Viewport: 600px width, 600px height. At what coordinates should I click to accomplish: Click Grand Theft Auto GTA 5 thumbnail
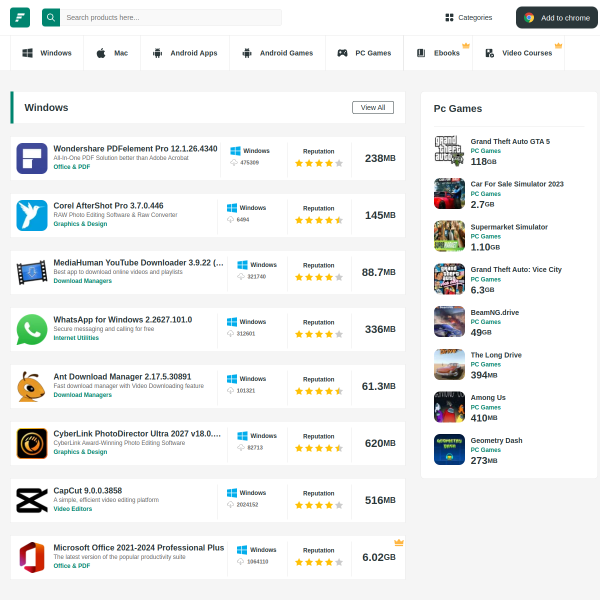tap(449, 151)
